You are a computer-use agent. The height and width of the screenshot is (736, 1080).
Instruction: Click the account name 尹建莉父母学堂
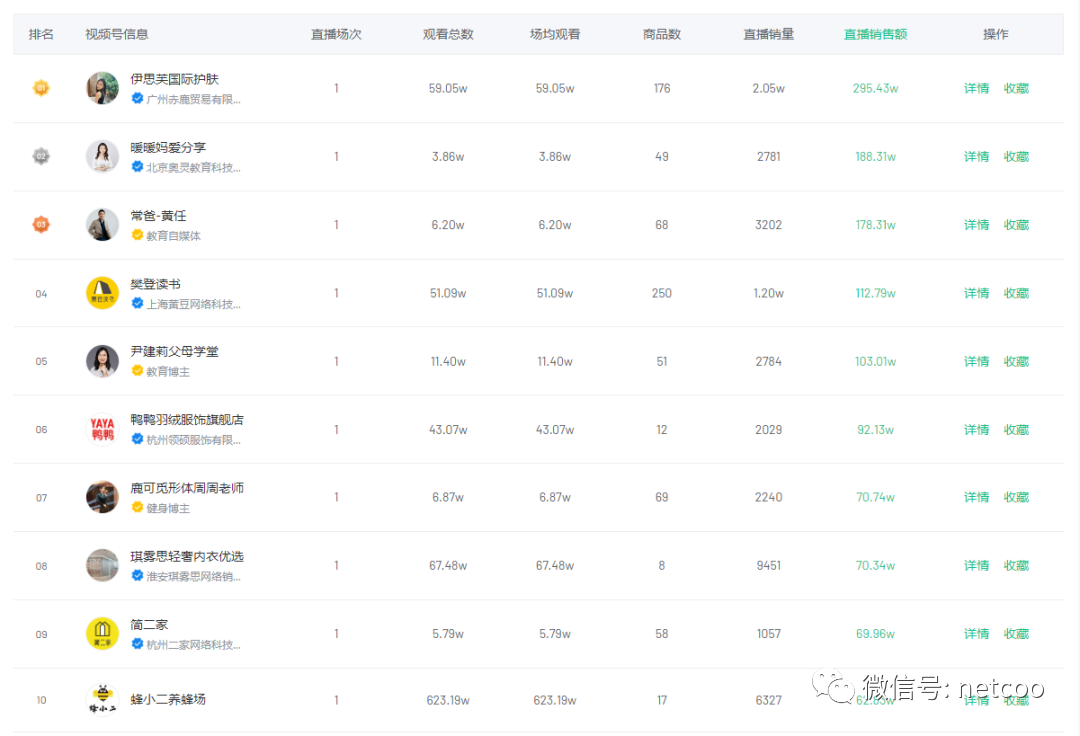click(x=174, y=351)
